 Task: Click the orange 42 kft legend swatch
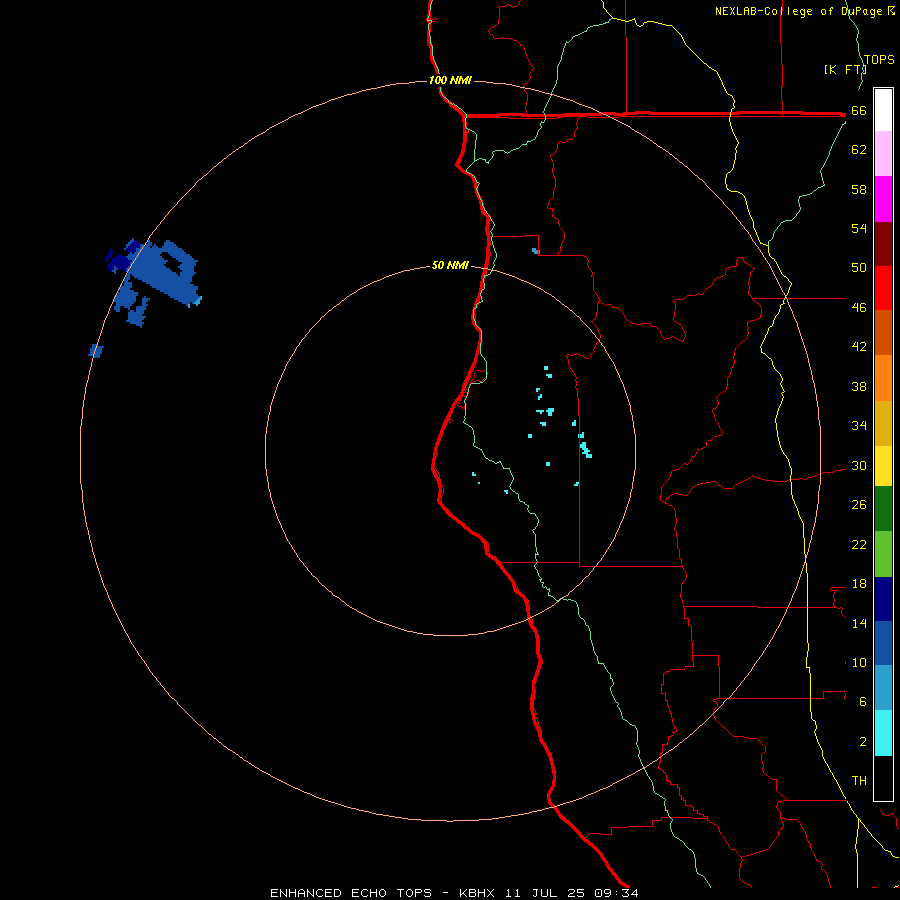(x=883, y=378)
